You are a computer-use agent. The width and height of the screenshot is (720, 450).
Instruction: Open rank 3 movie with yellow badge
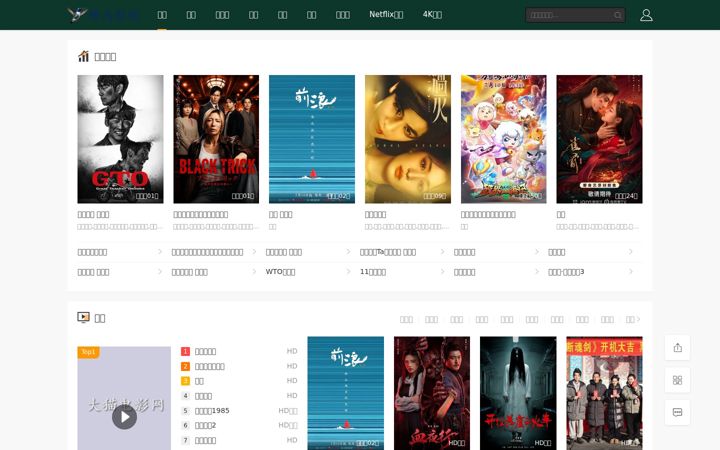[x=199, y=381]
